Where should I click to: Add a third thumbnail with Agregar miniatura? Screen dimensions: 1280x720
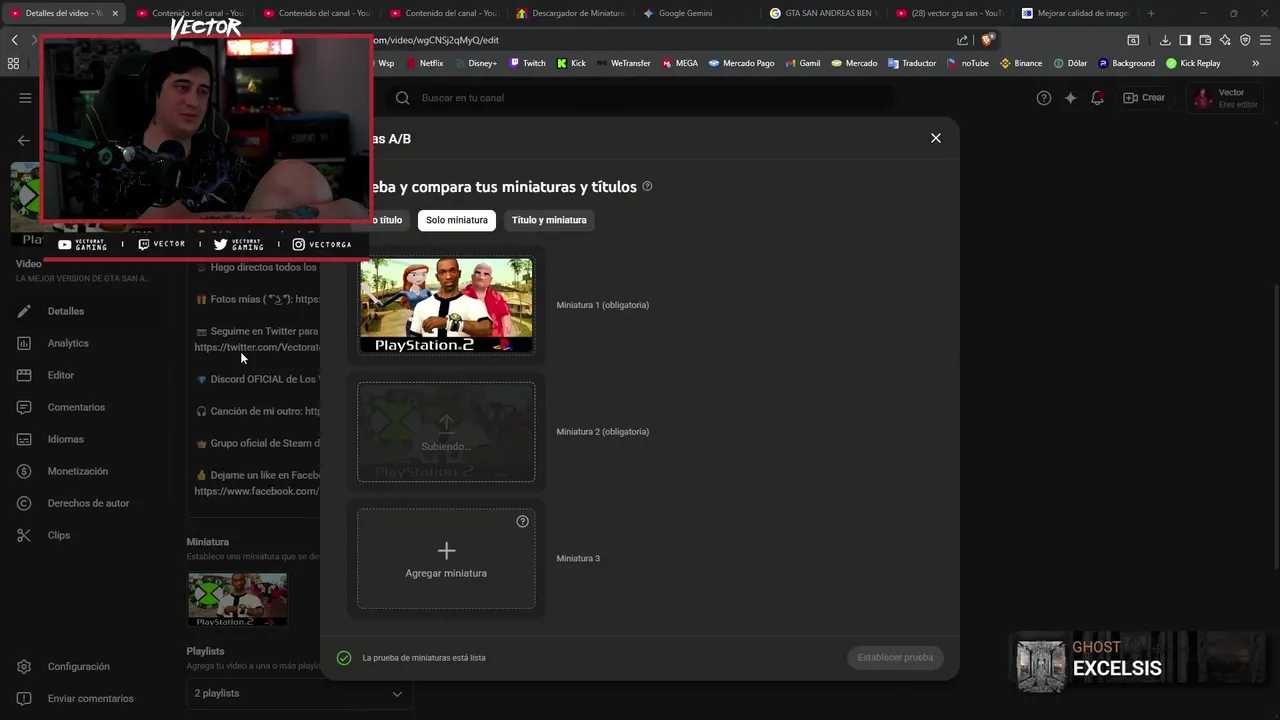tap(446, 559)
